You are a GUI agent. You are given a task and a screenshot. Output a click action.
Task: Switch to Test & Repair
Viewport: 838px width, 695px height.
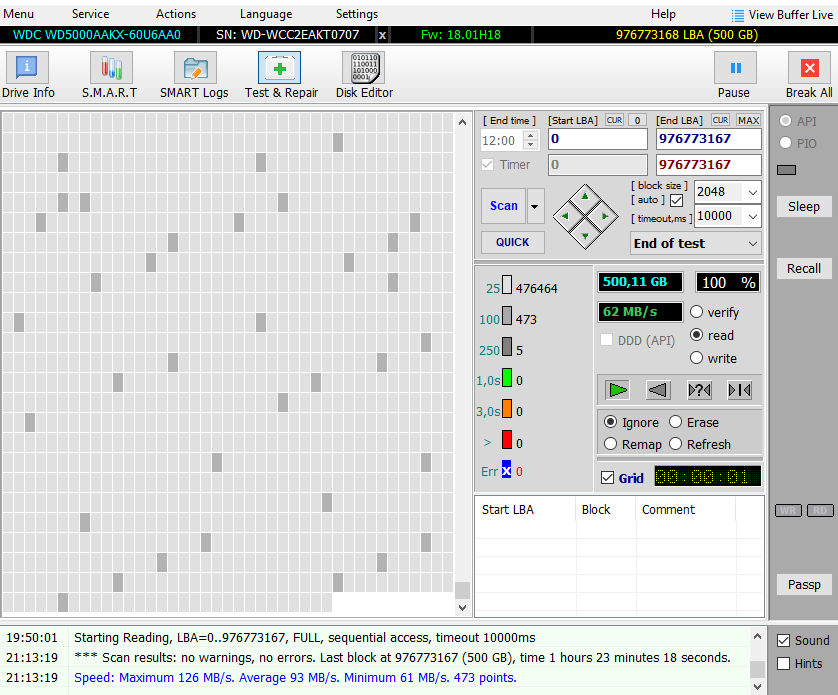[280, 69]
